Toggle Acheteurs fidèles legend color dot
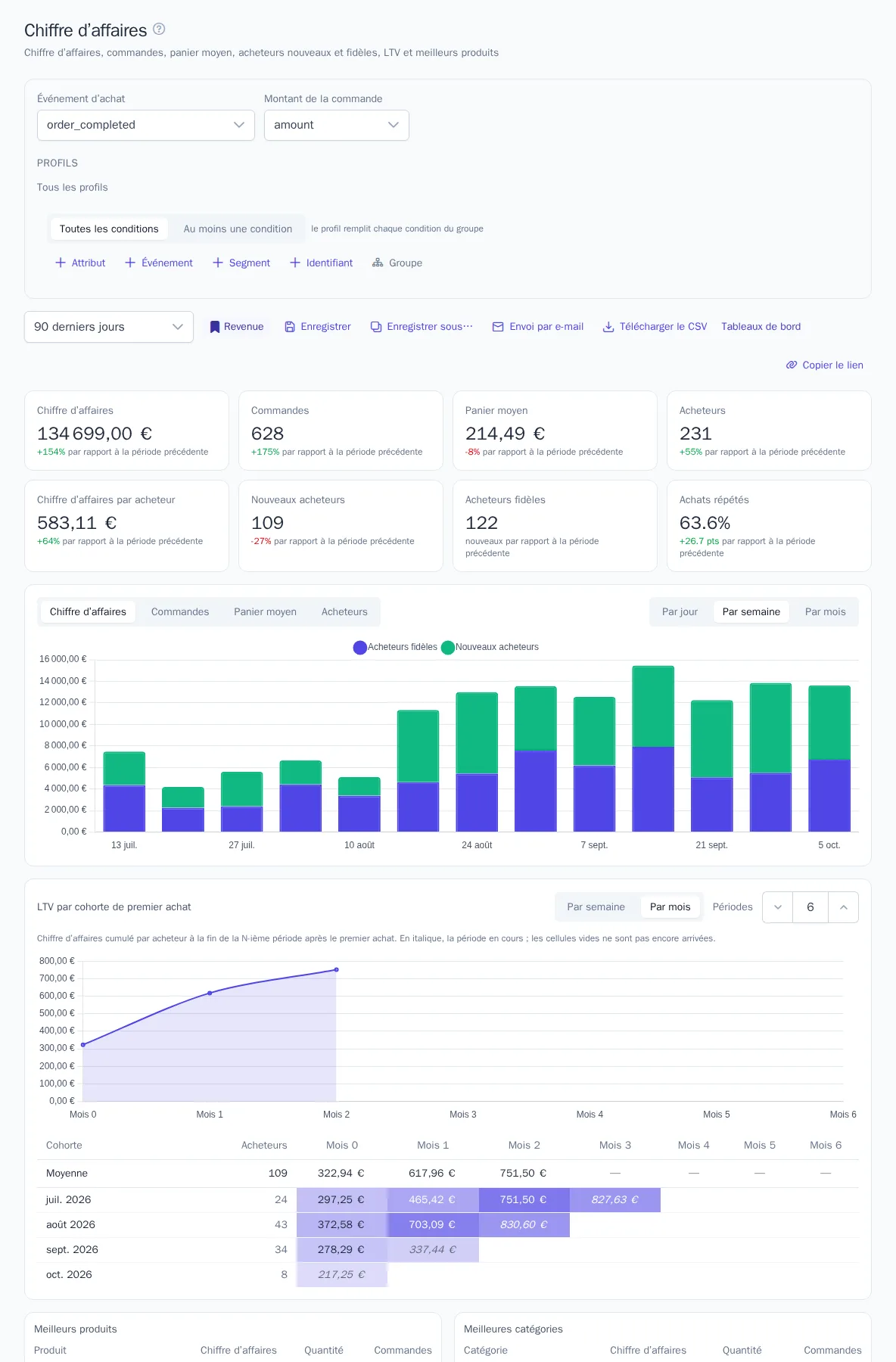This screenshot has height=1362, width=896. (x=360, y=648)
